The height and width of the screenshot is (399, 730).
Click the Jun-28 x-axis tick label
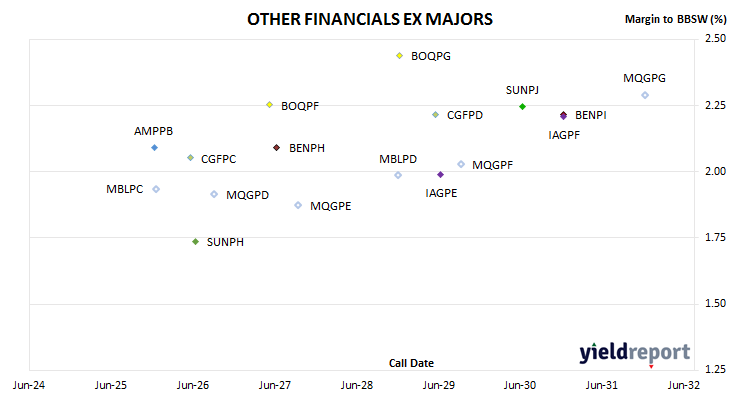point(357,385)
